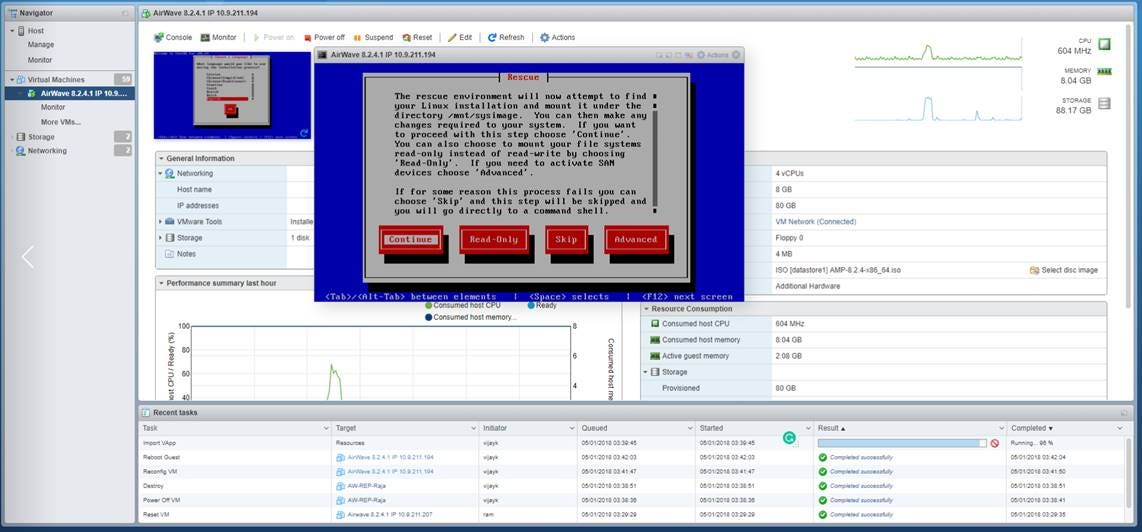
Task: Open Initiator column dropdown
Action: (572, 429)
